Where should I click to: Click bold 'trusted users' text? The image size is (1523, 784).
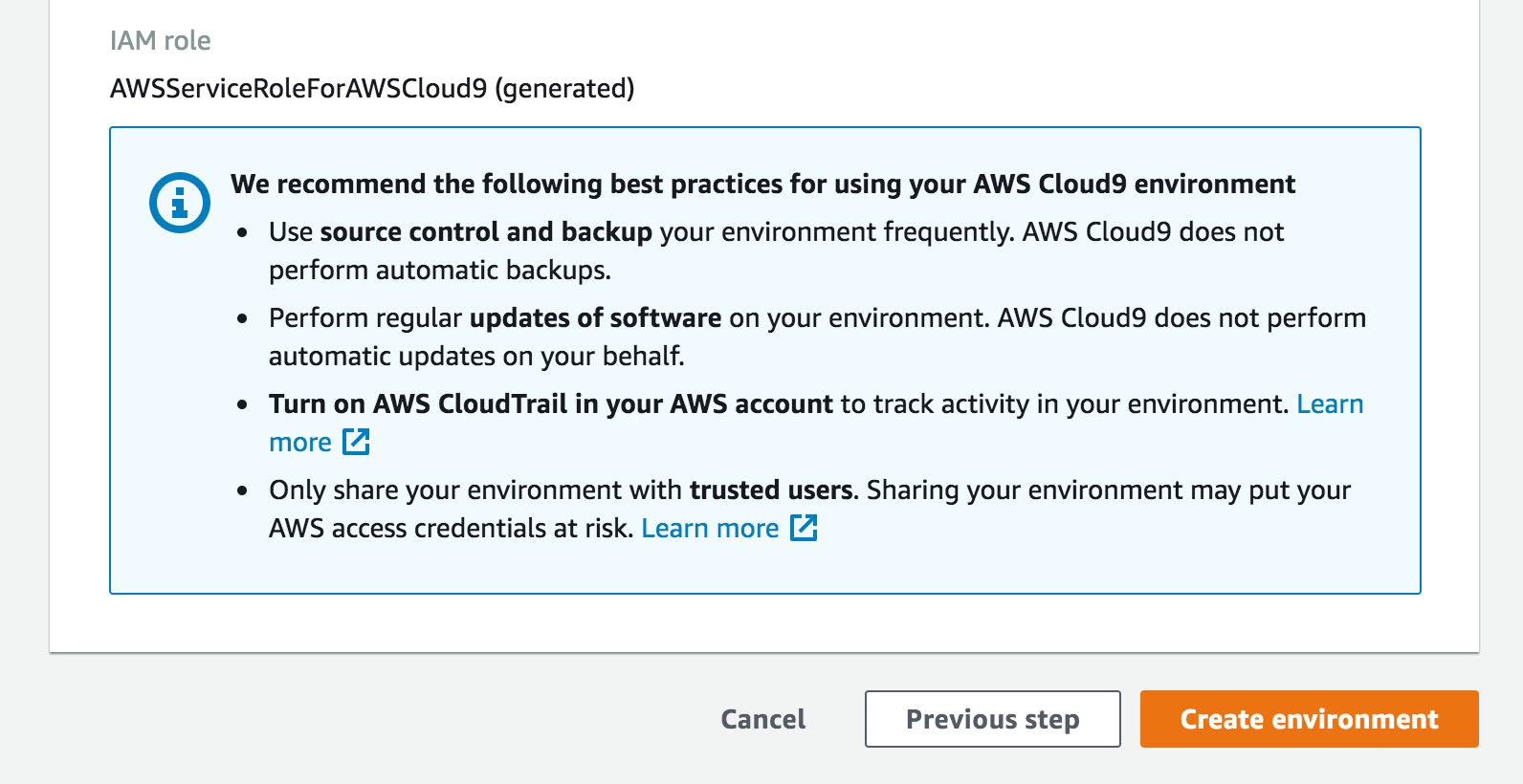point(771,490)
